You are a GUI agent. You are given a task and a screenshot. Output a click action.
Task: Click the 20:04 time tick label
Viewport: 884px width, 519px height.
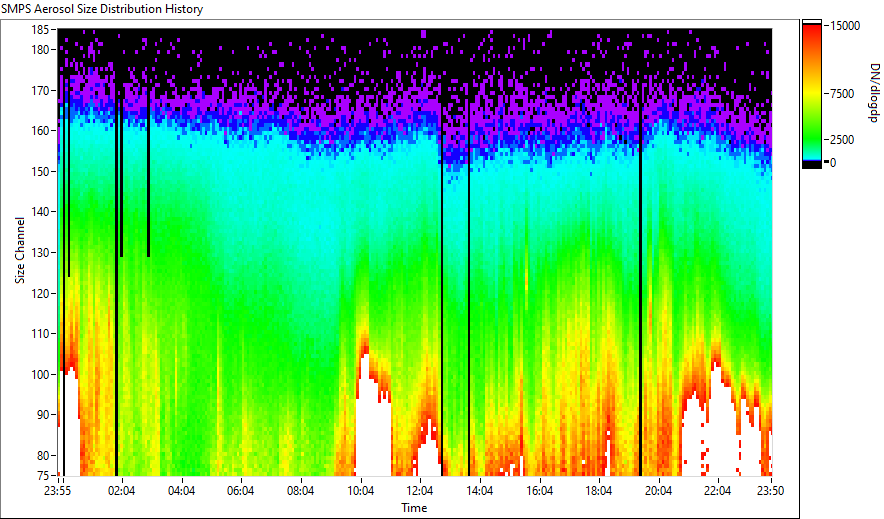click(x=658, y=491)
